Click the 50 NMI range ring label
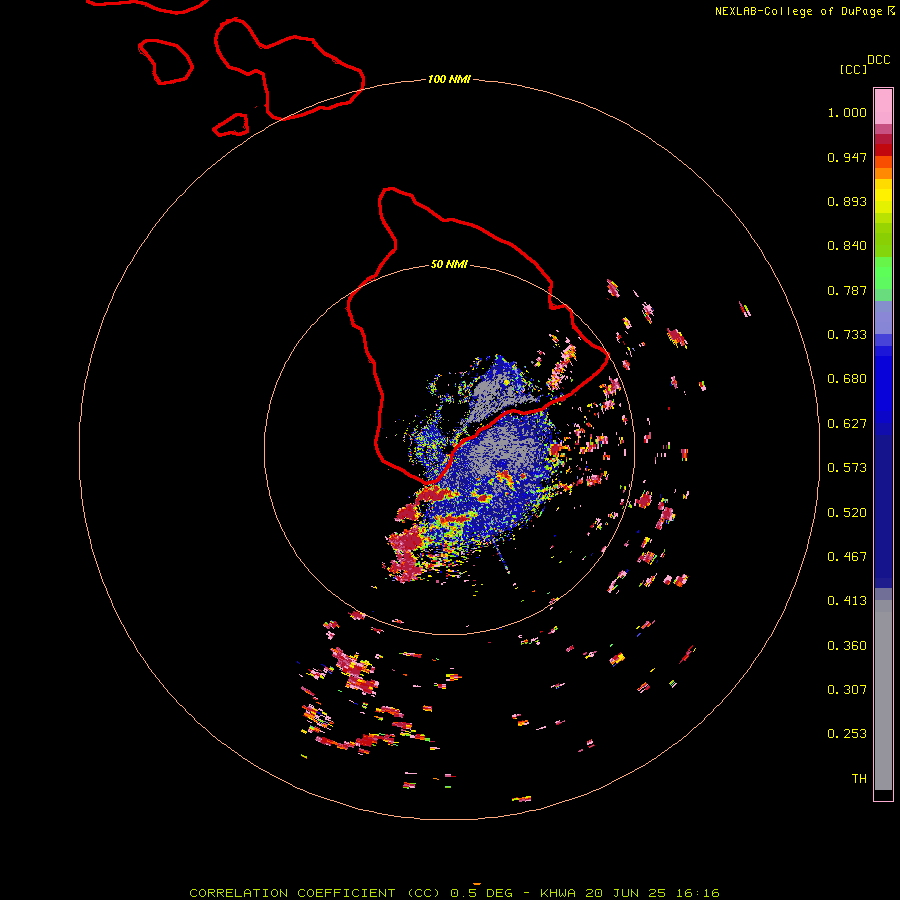Viewport: 900px width, 900px height. pos(449,265)
